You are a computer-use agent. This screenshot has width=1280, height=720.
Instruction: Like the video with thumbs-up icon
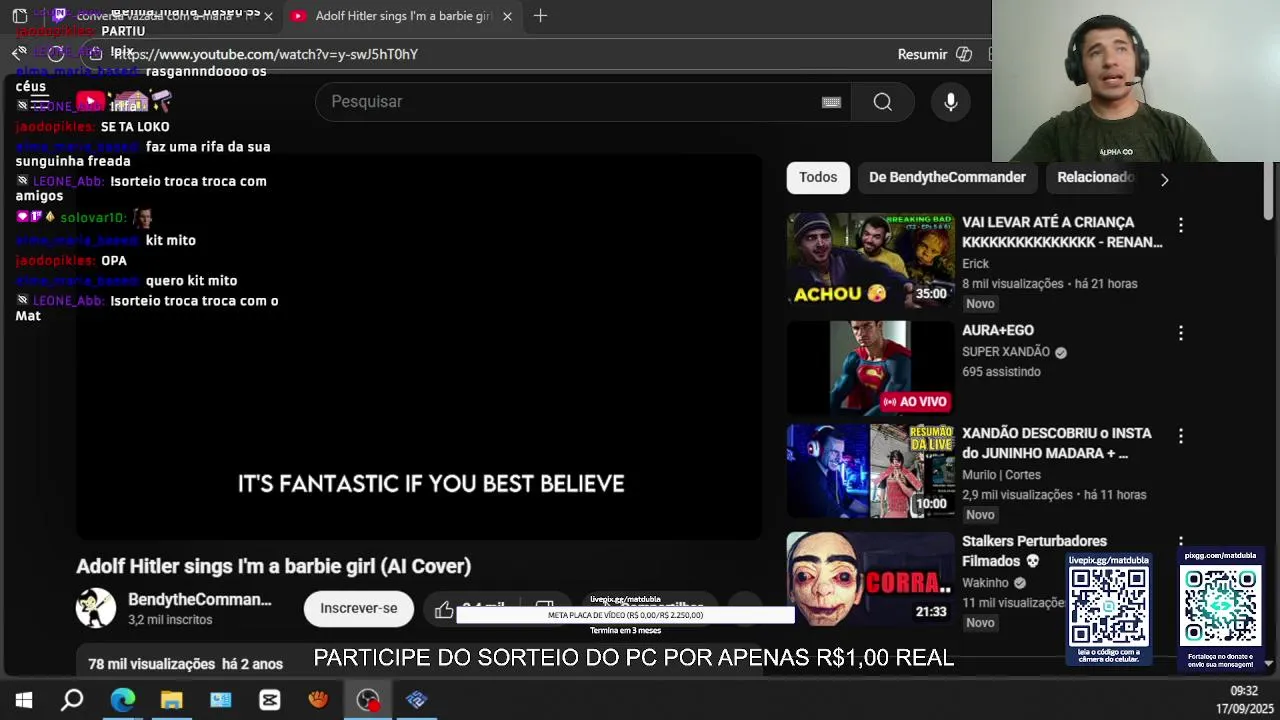coord(444,608)
